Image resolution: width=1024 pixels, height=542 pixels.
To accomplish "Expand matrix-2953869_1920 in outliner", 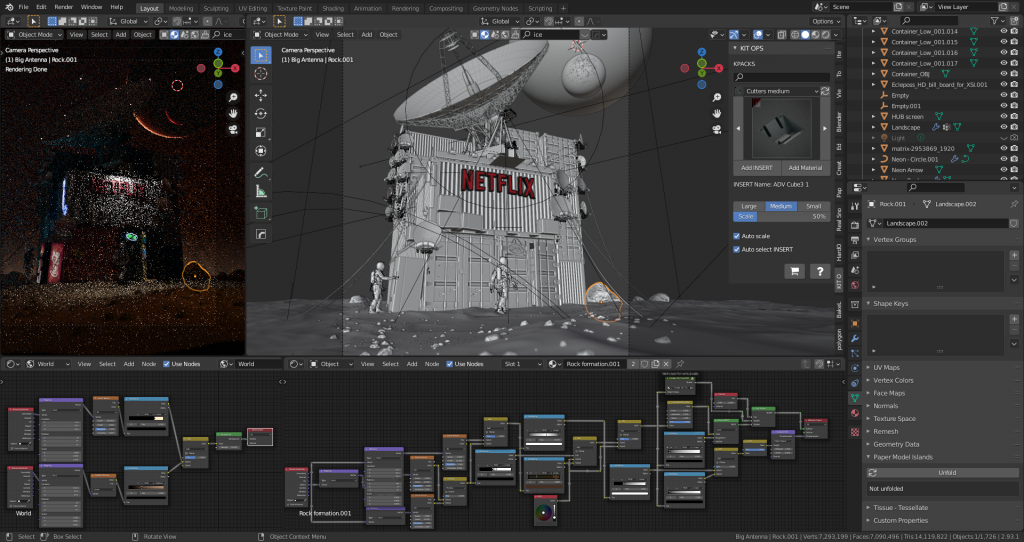I will point(874,148).
